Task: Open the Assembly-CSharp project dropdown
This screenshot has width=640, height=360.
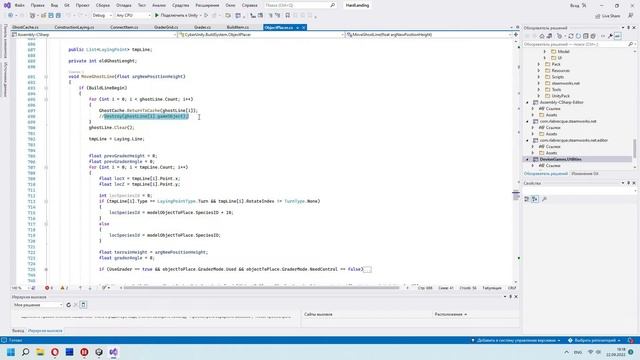Action: point(94,35)
